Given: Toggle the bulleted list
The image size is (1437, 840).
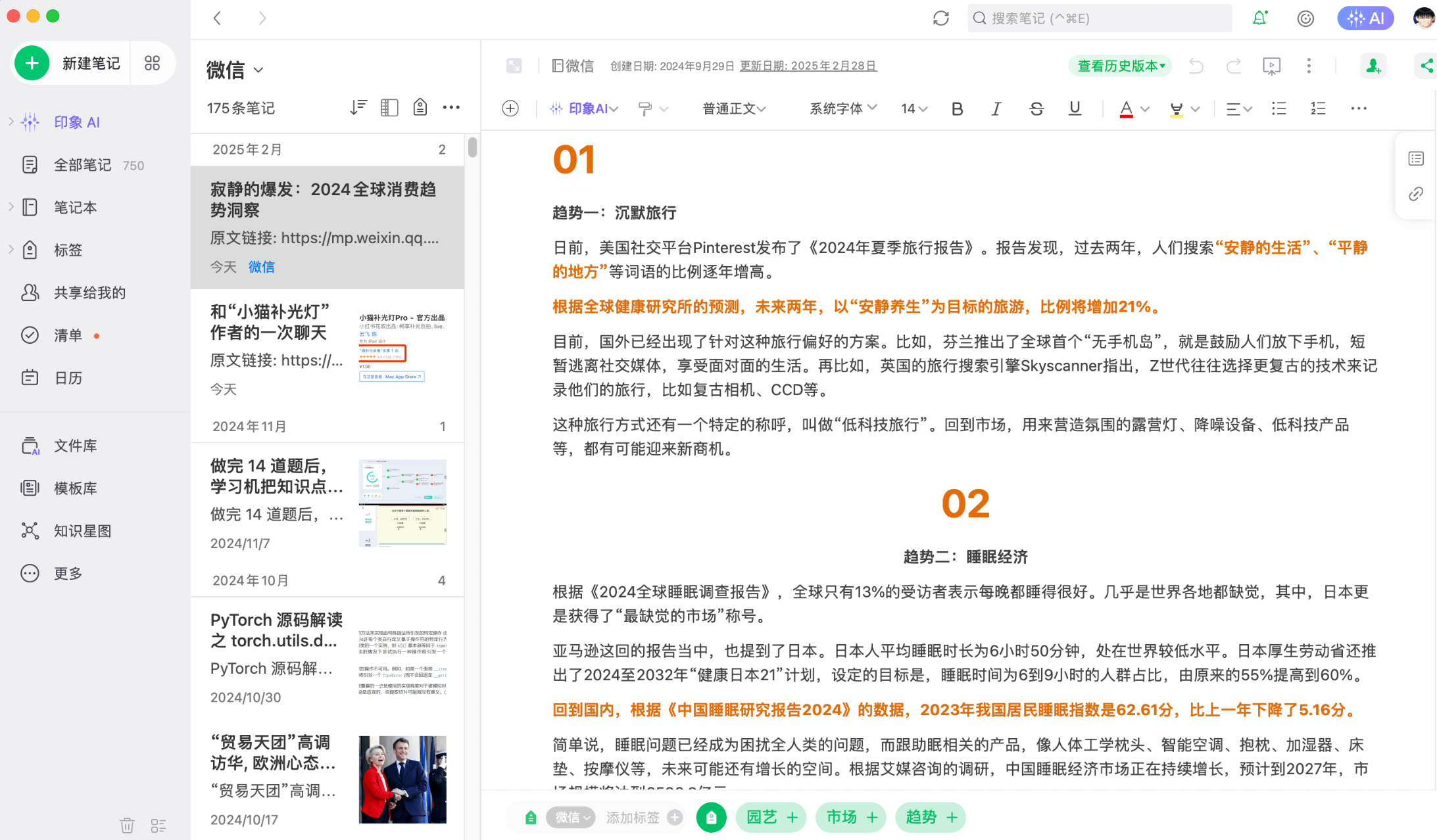Looking at the screenshot, I should (1279, 108).
